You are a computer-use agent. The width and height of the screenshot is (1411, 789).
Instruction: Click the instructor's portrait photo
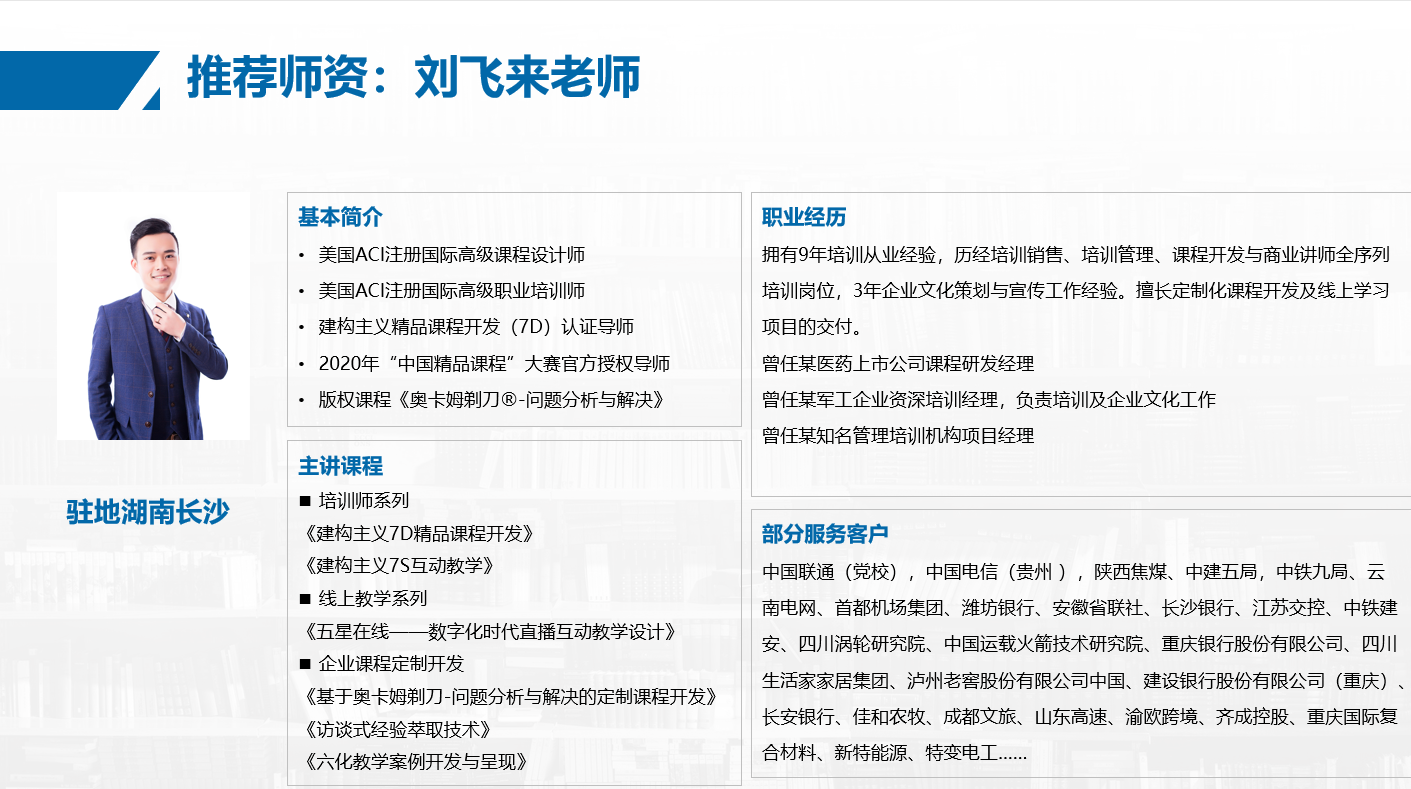point(153,316)
